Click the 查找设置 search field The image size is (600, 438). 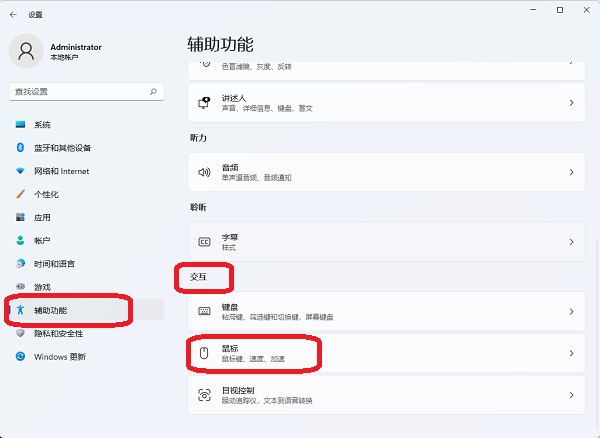coord(78,91)
